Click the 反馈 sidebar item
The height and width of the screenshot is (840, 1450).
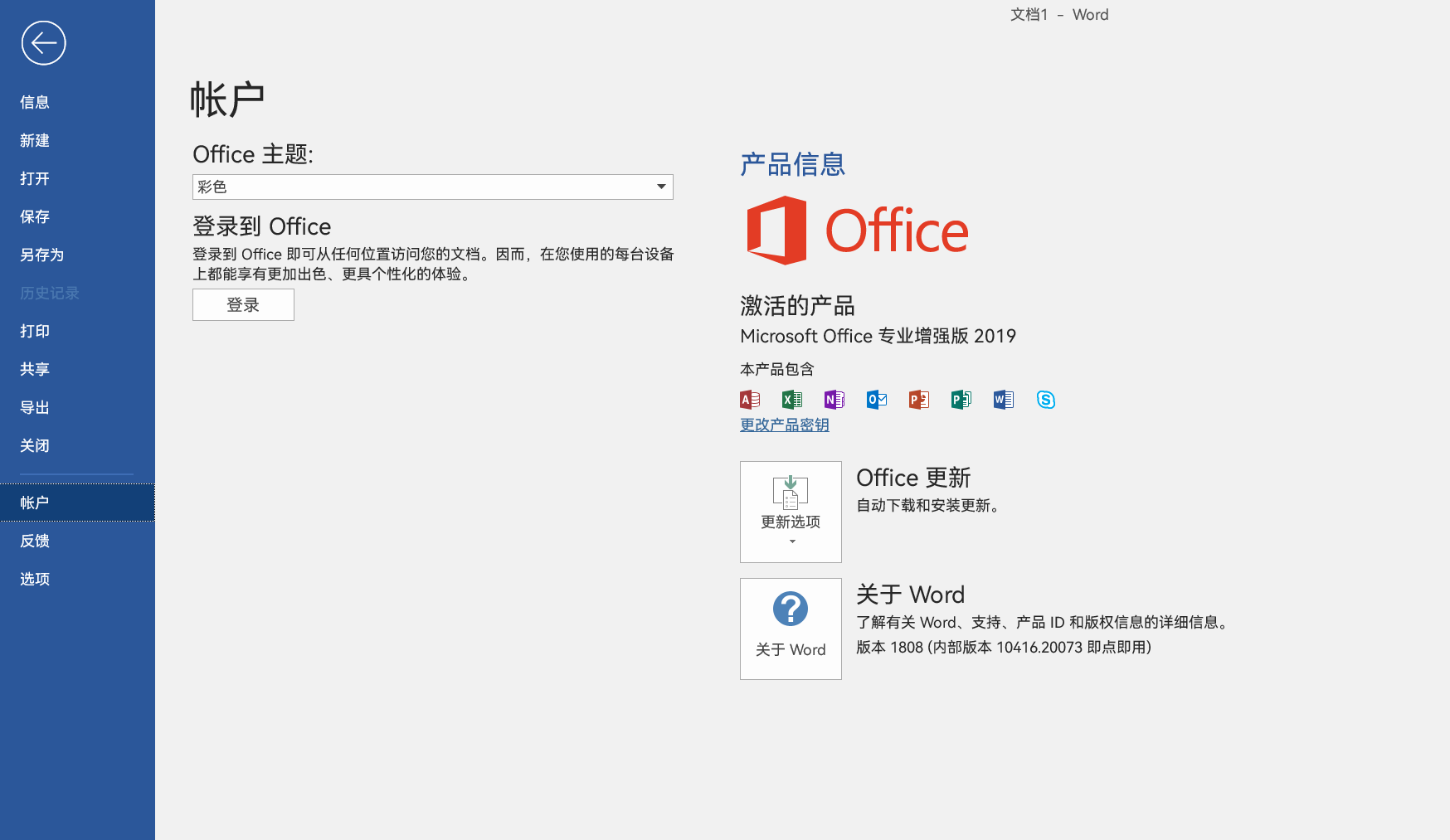(35, 541)
